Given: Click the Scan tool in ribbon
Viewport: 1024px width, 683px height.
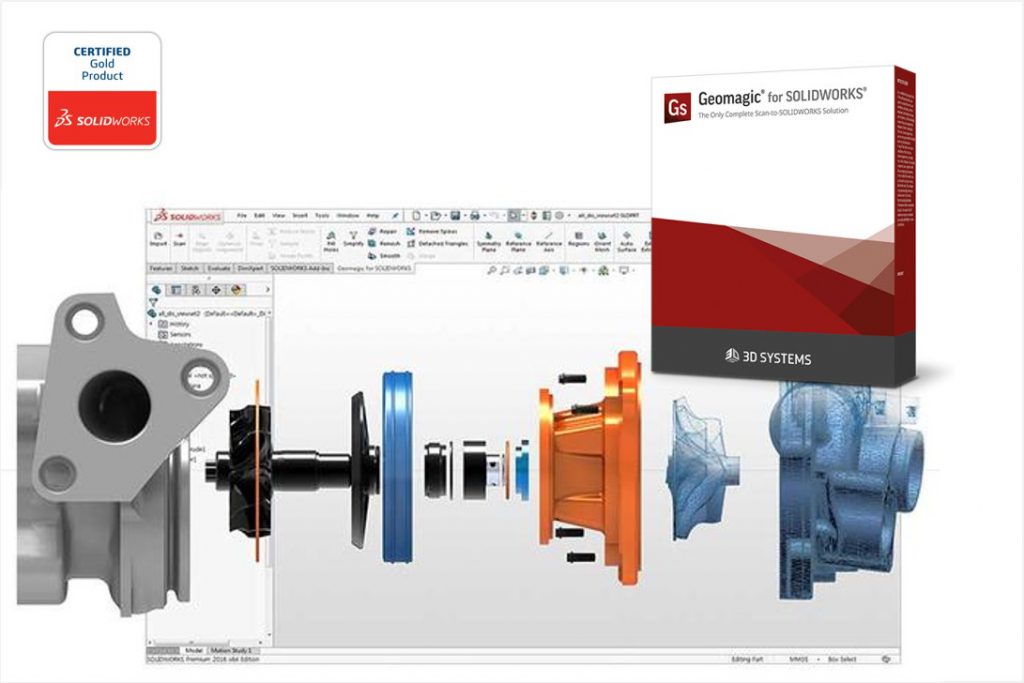Looking at the screenshot, I should [x=180, y=239].
